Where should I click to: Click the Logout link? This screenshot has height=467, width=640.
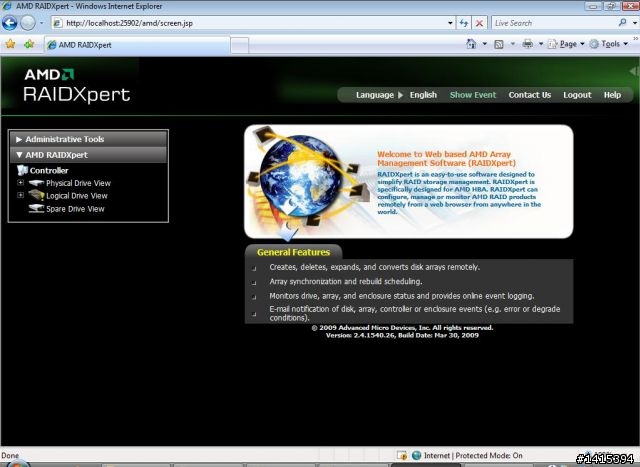click(x=577, y=95)
